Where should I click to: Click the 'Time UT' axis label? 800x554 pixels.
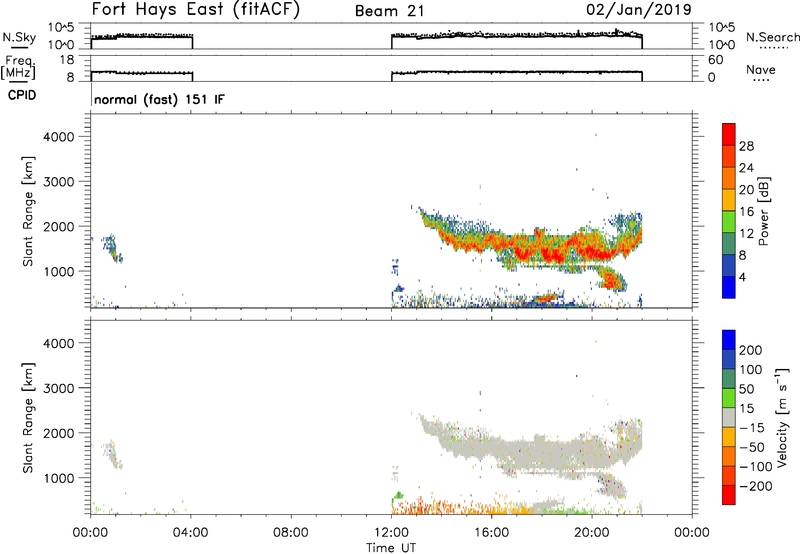[x=391, y=547]
